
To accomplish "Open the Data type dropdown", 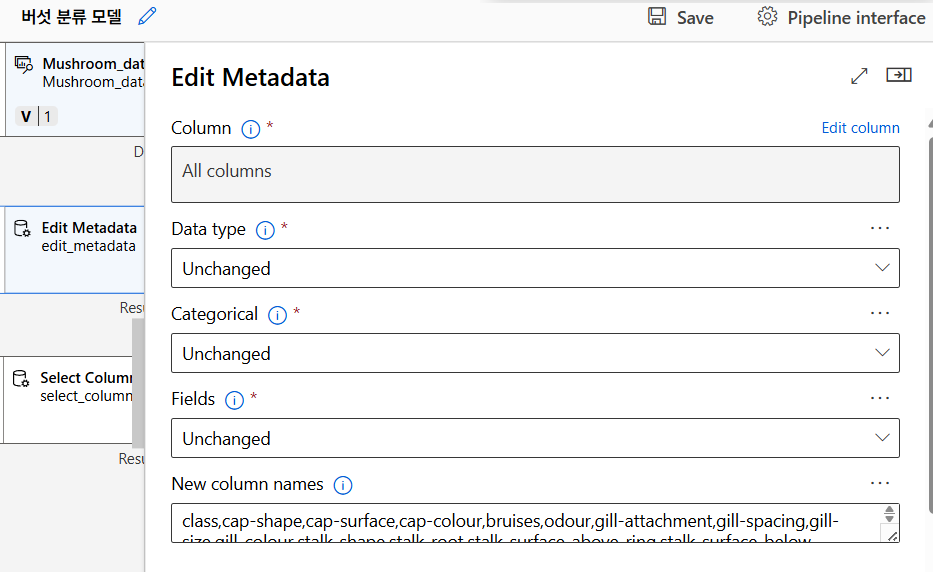I will pyautogui.click(x=535, y=268).
